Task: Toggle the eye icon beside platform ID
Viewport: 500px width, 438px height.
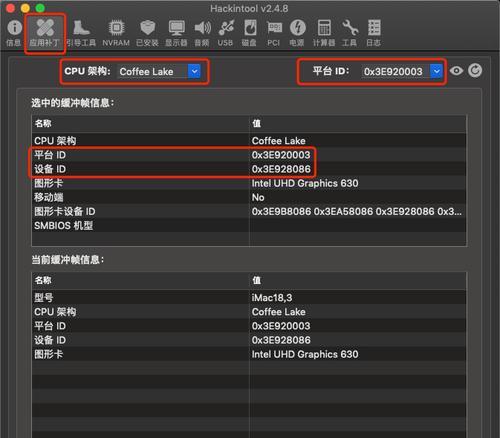Action: point(456,71)
